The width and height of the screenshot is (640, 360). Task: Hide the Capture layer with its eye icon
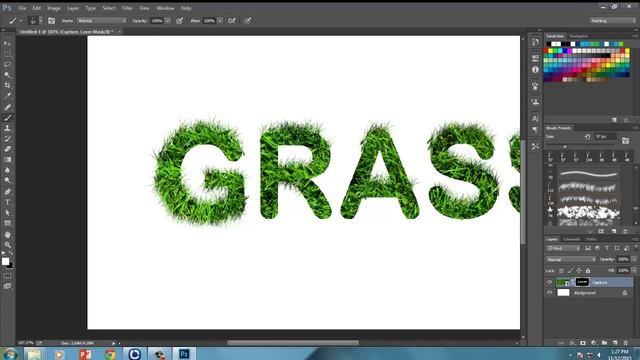(x=549, y=282)
